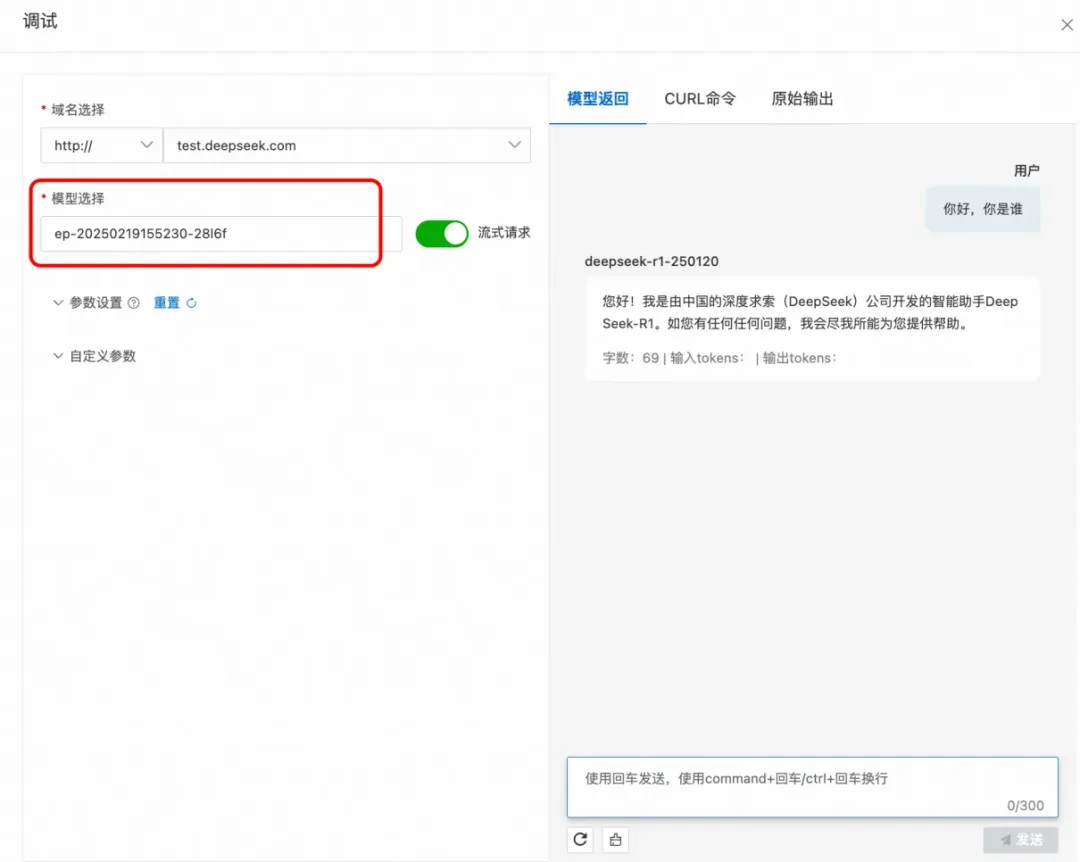Image resolution: width=1080 pixels, height=862 pixels.
Task: Click the refresh conversation icon button
Action: coord(580,839)
